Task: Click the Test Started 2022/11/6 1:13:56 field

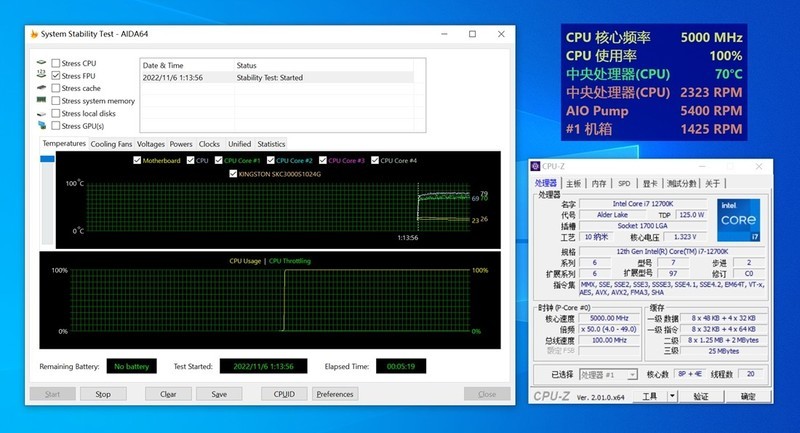Action: (x=263, y=366)
